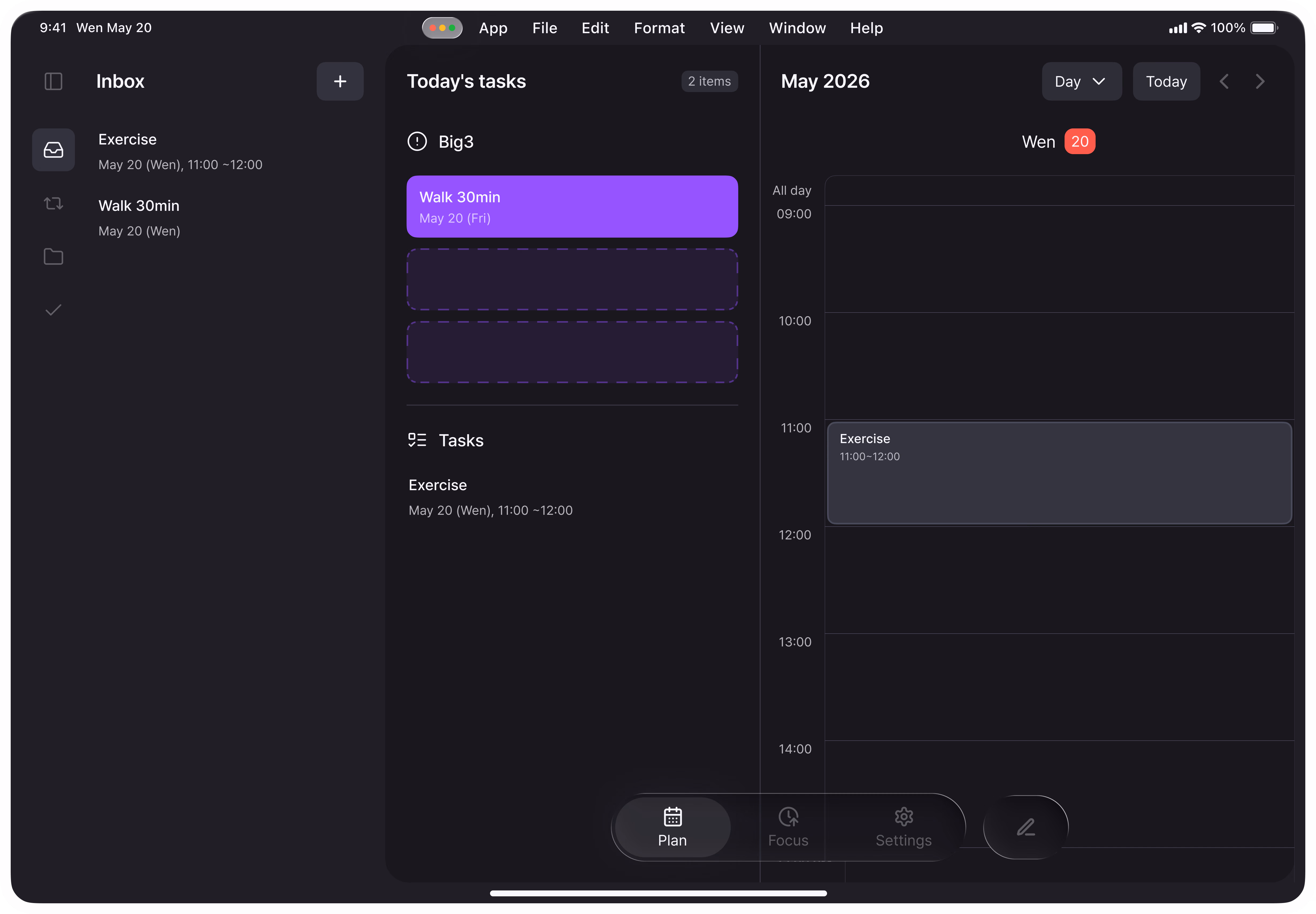Click the Today's tasks heading
This screenshot has height=914, width=1316.
tap(466, 81)
